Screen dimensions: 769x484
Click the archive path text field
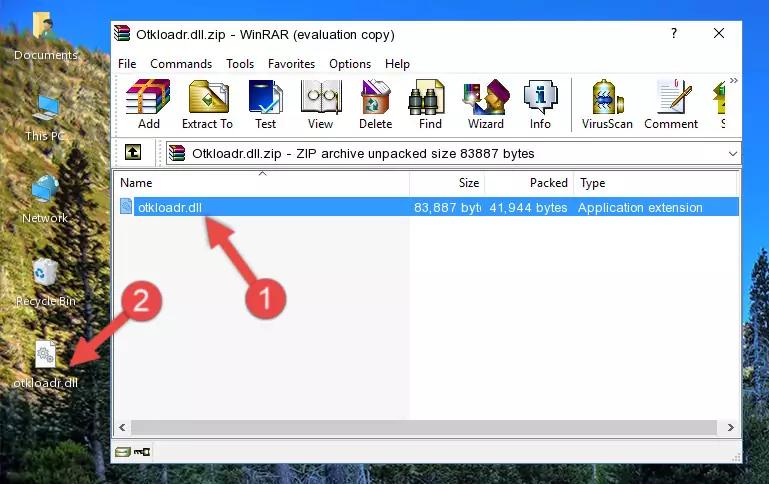pos(454,154)
